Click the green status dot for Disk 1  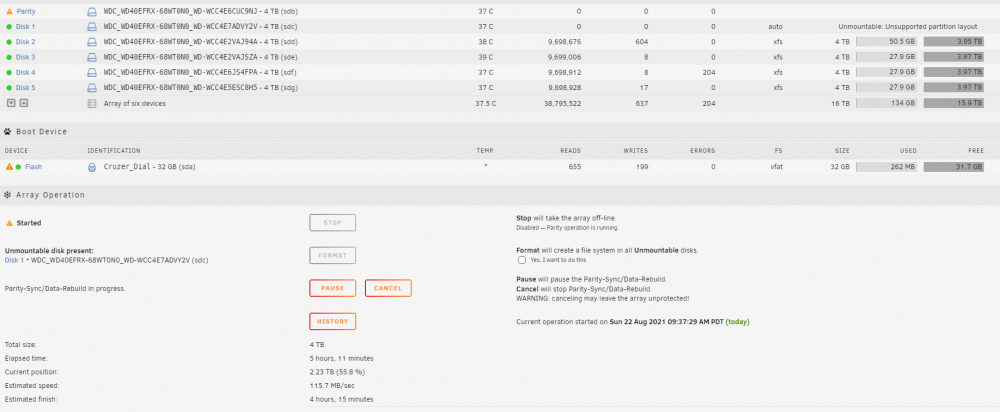click(9, 27)
